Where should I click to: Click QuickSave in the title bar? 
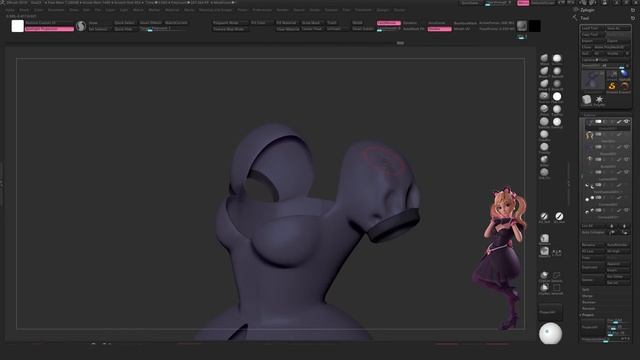(x=470, y=3)
